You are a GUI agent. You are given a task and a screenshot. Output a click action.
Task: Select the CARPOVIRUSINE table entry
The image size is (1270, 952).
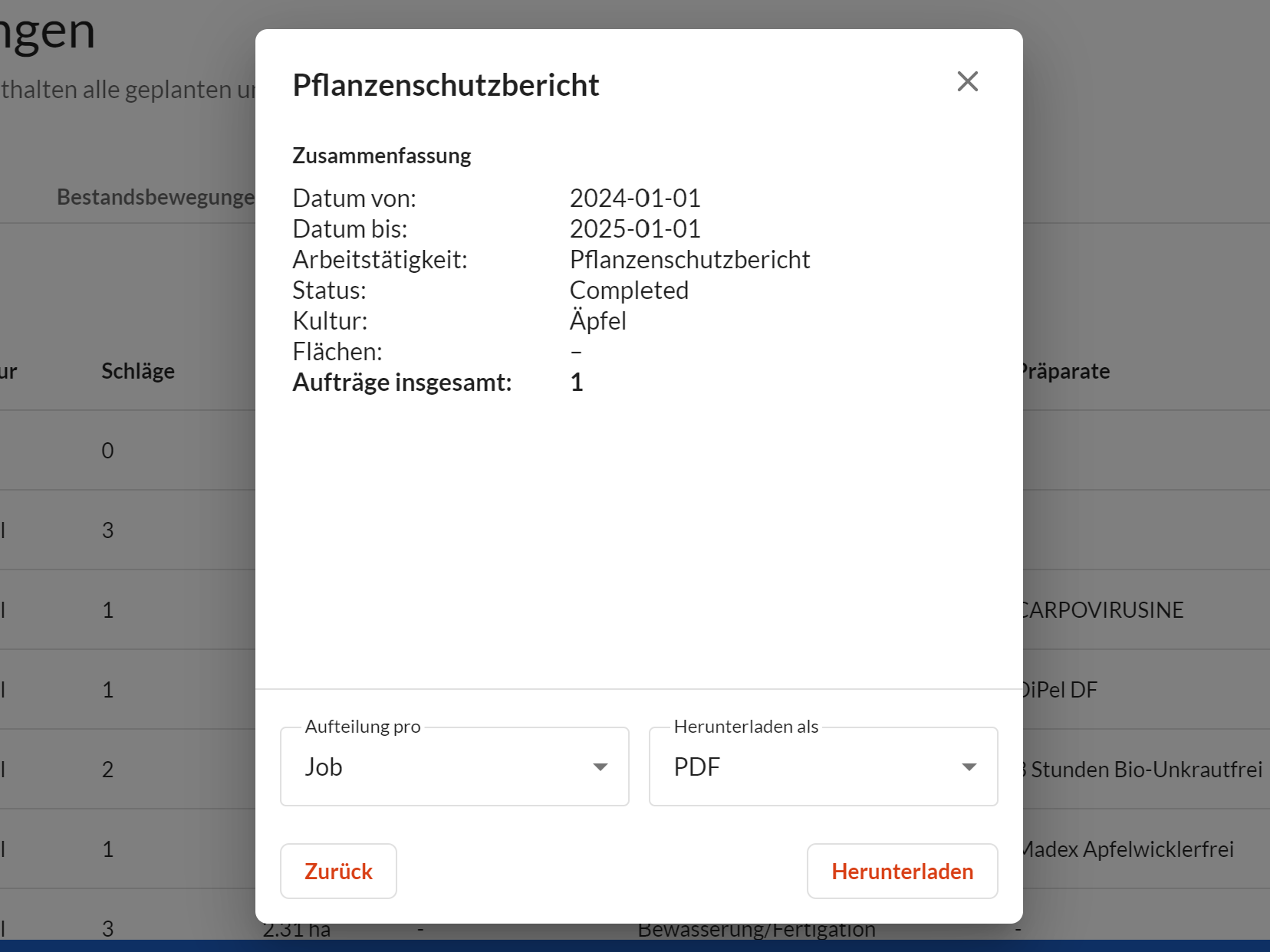click(1103, 610)
